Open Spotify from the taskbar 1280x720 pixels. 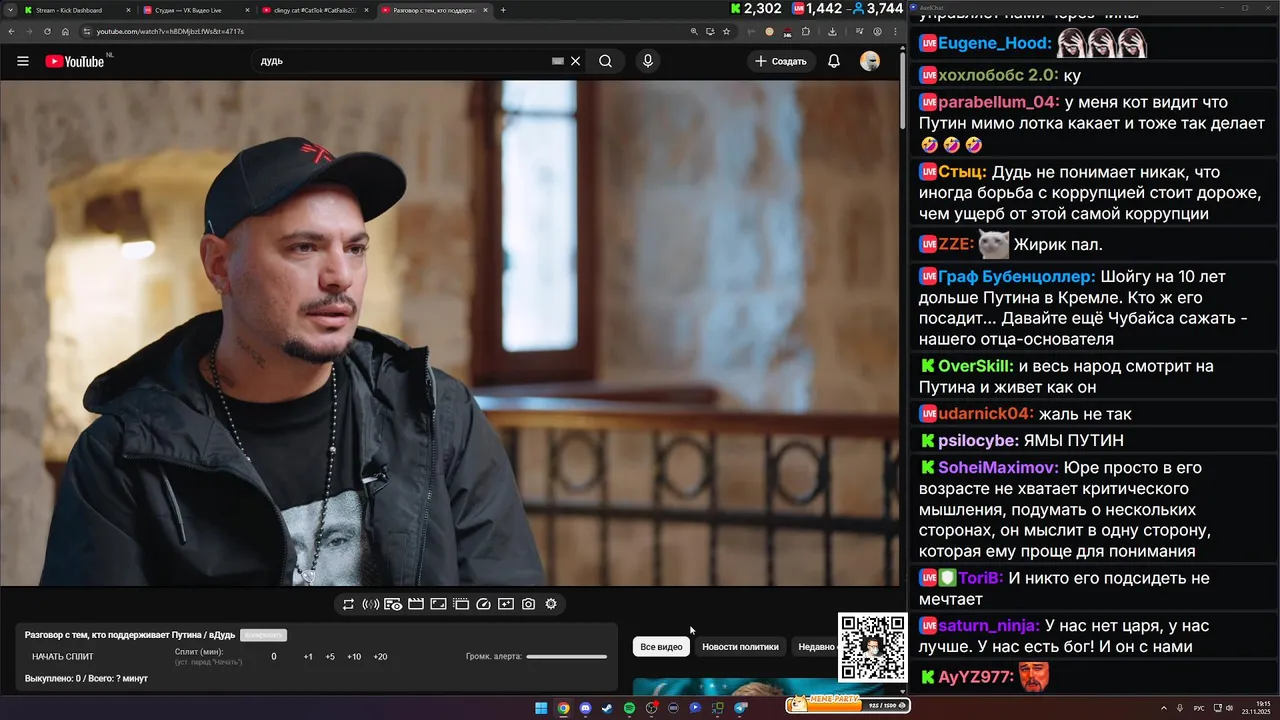click(629, 708)
